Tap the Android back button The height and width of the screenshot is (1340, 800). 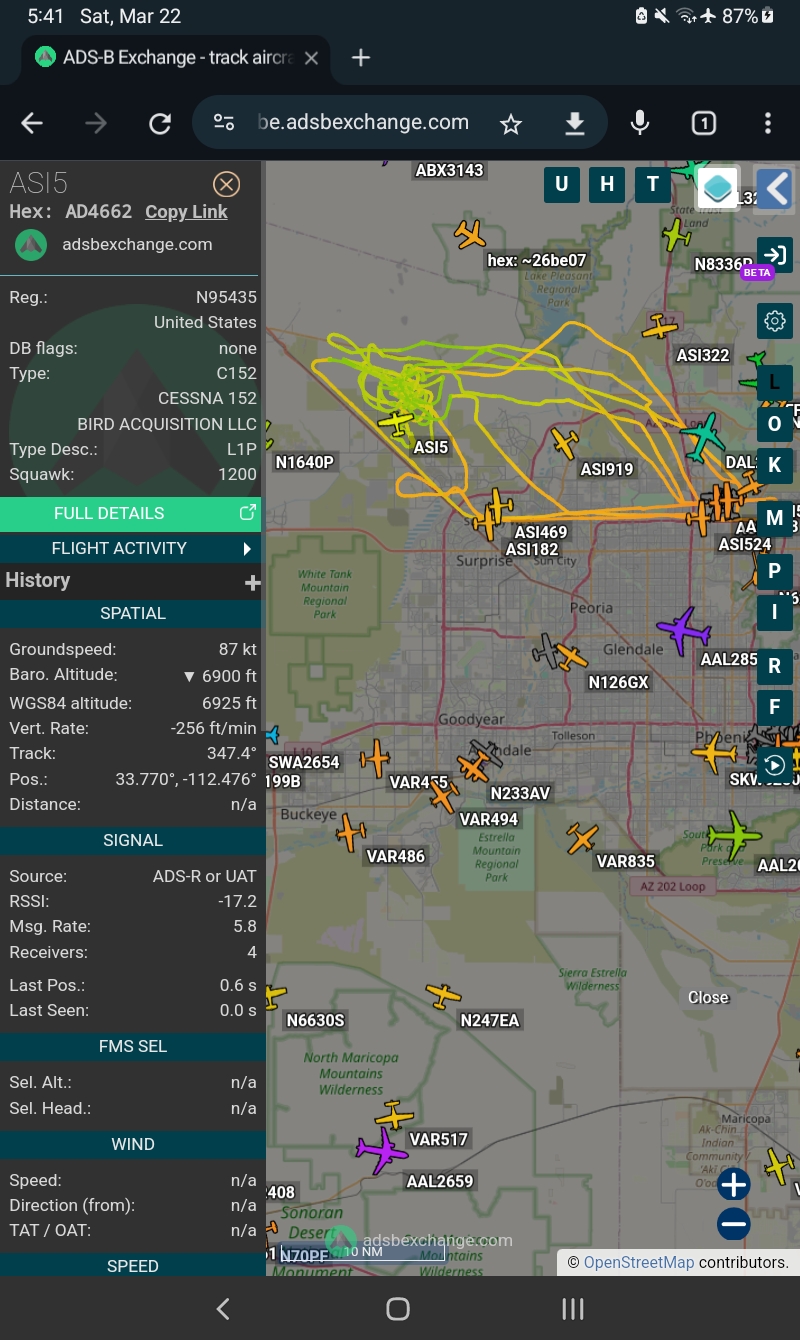coord(223,1309)
